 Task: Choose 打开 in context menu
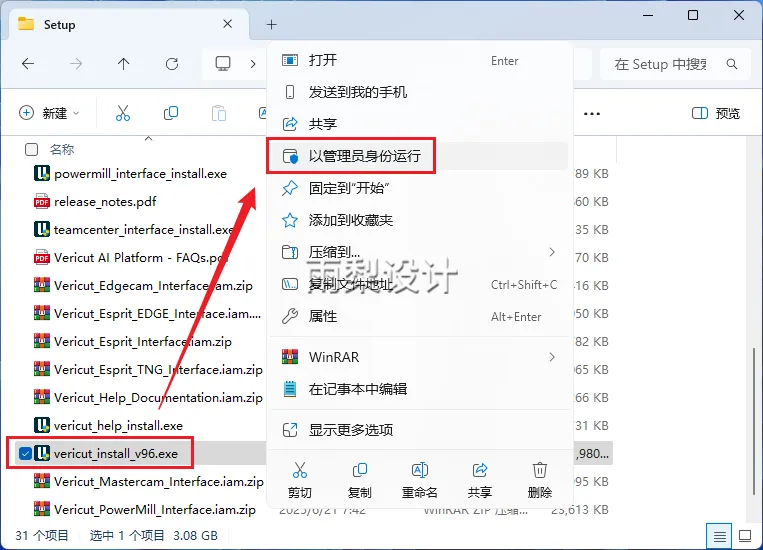pyautogui.click(x=419, y=60)
